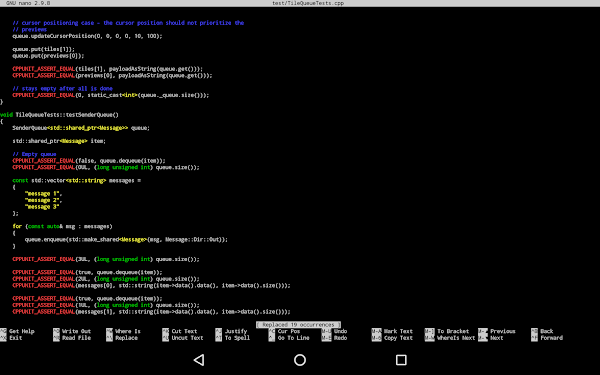Screen dimensions: 600x375
Task: Click the GNU nano version title text
Action: pyautogui.click(x=28, y=3)
